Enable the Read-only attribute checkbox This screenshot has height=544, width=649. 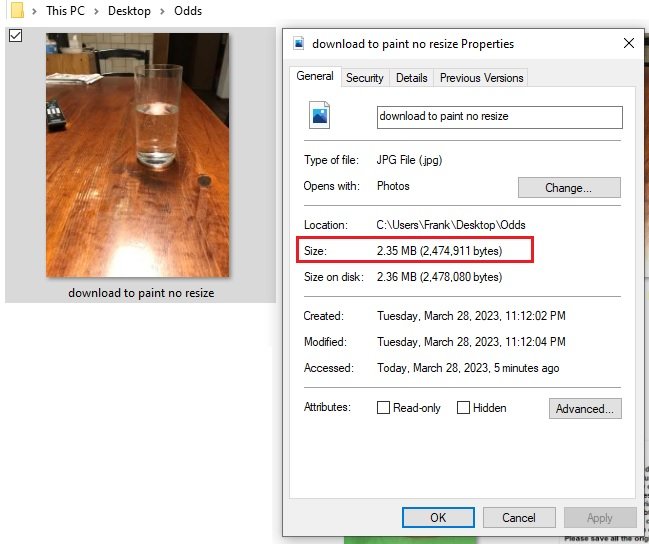point(384,408)
